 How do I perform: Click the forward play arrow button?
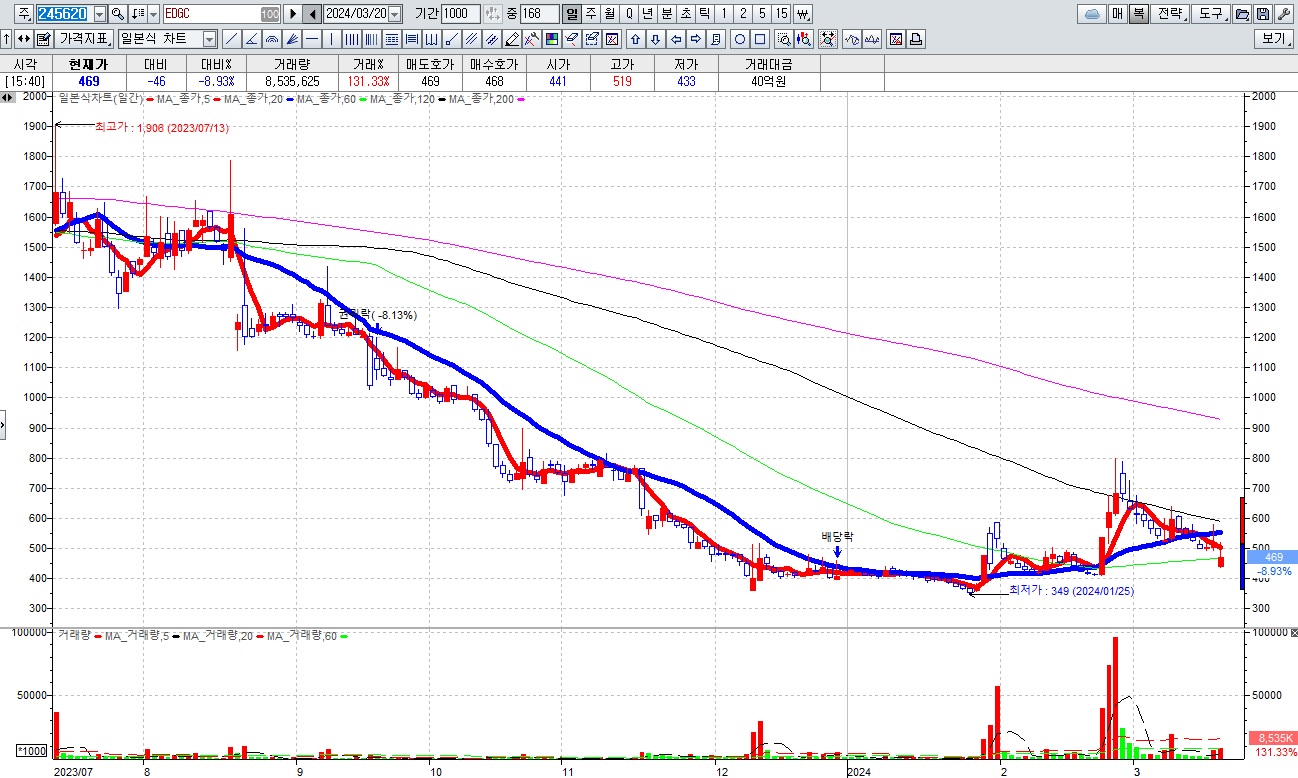coord(292,14)
